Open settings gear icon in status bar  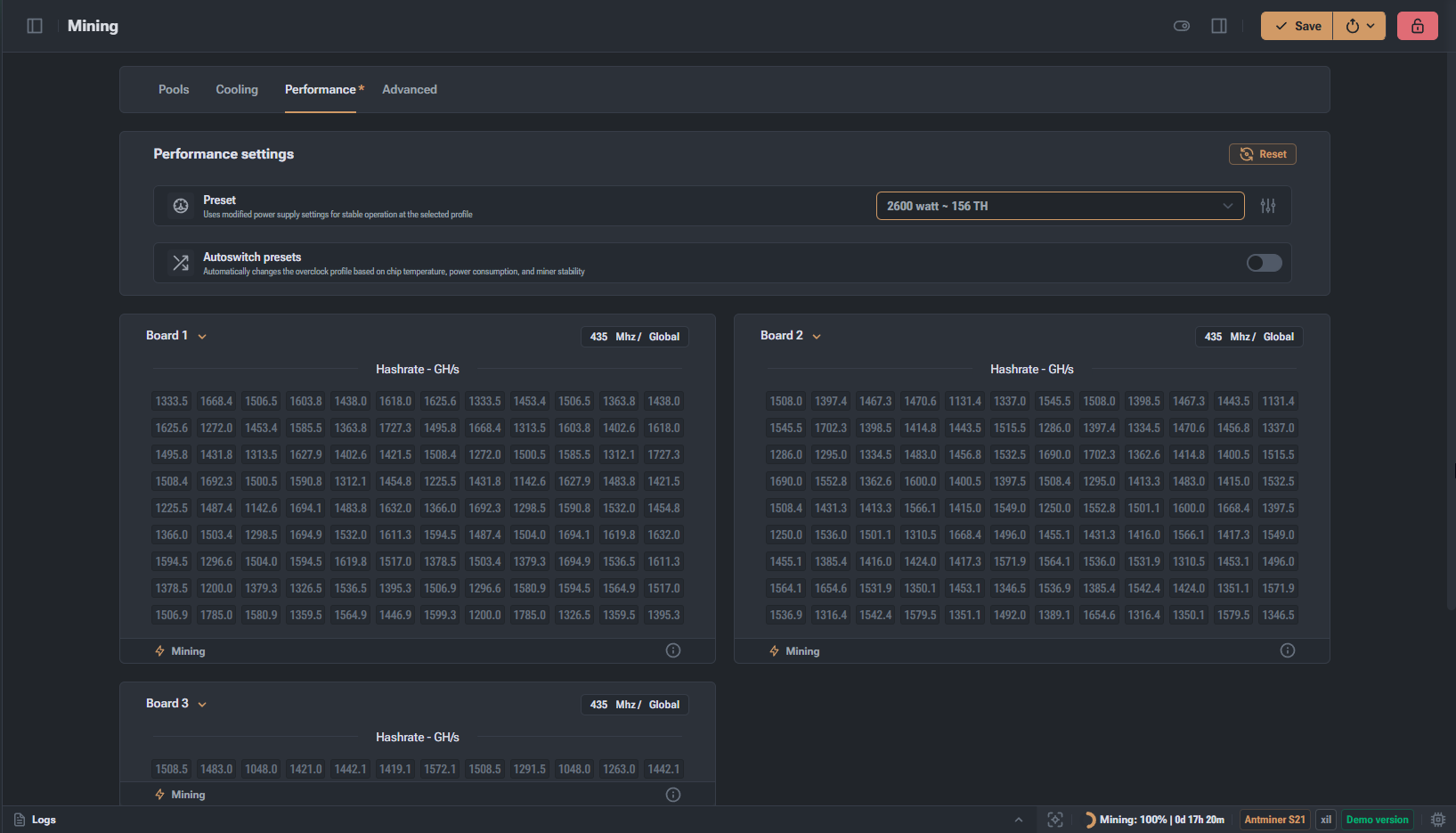pos(1438,820)
